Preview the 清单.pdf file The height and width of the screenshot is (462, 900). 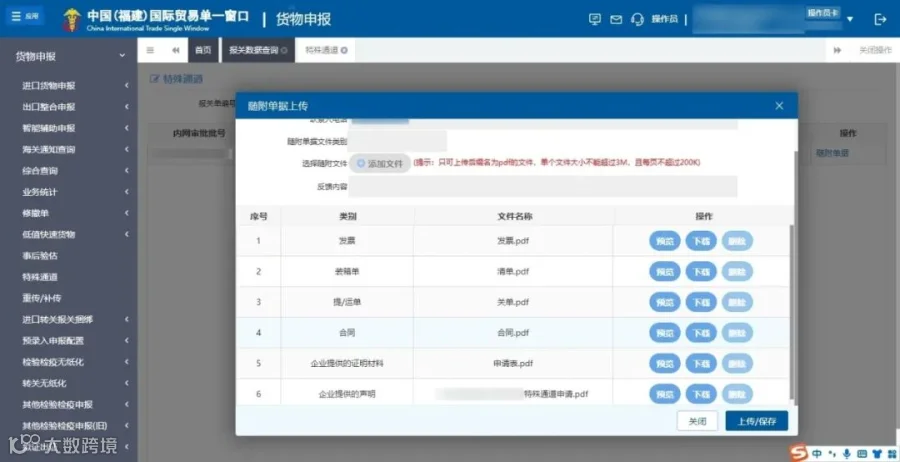point(665,271)
